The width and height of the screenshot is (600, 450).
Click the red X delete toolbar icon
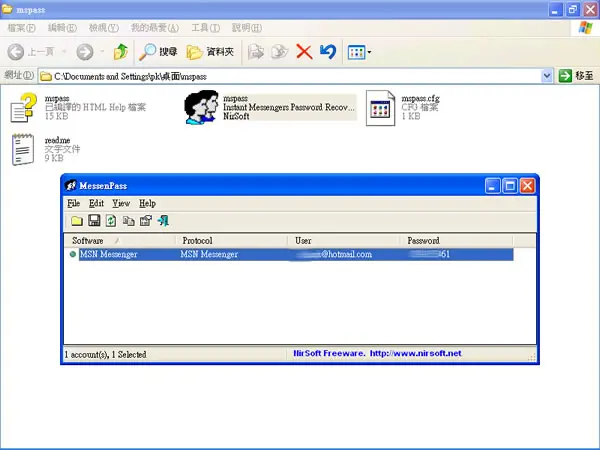tap(304, 52)
